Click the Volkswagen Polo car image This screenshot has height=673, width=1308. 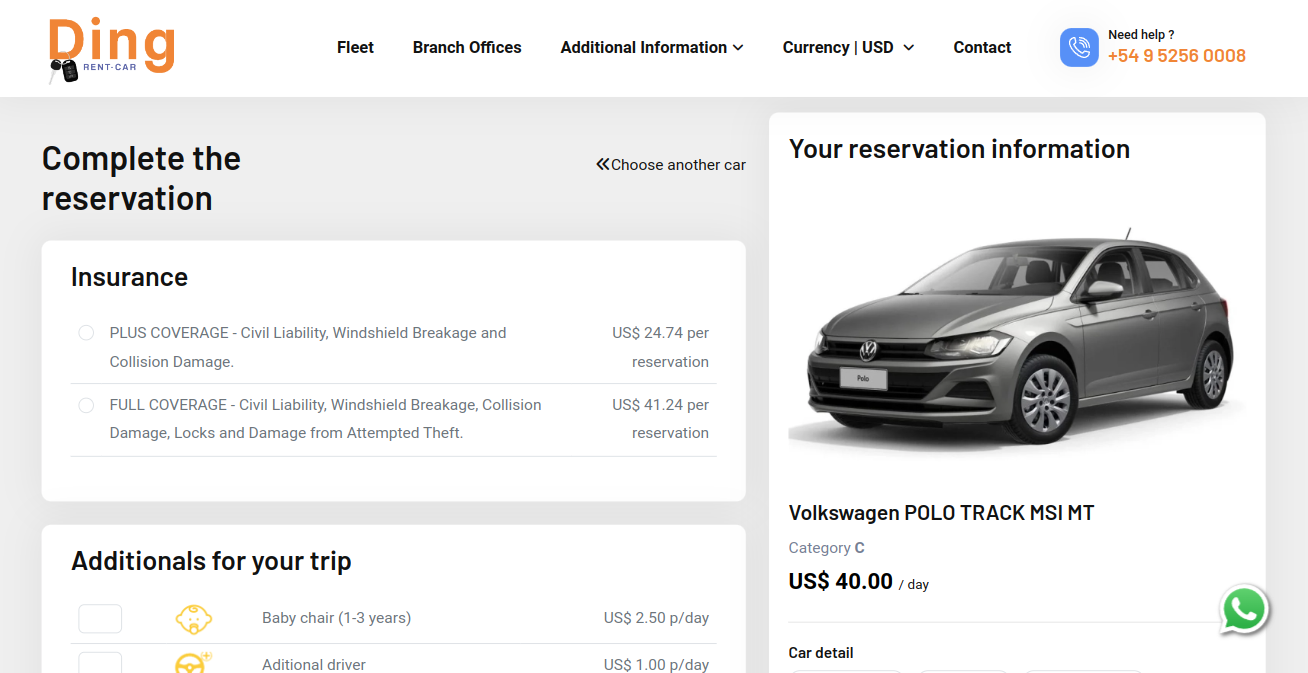1017,337
